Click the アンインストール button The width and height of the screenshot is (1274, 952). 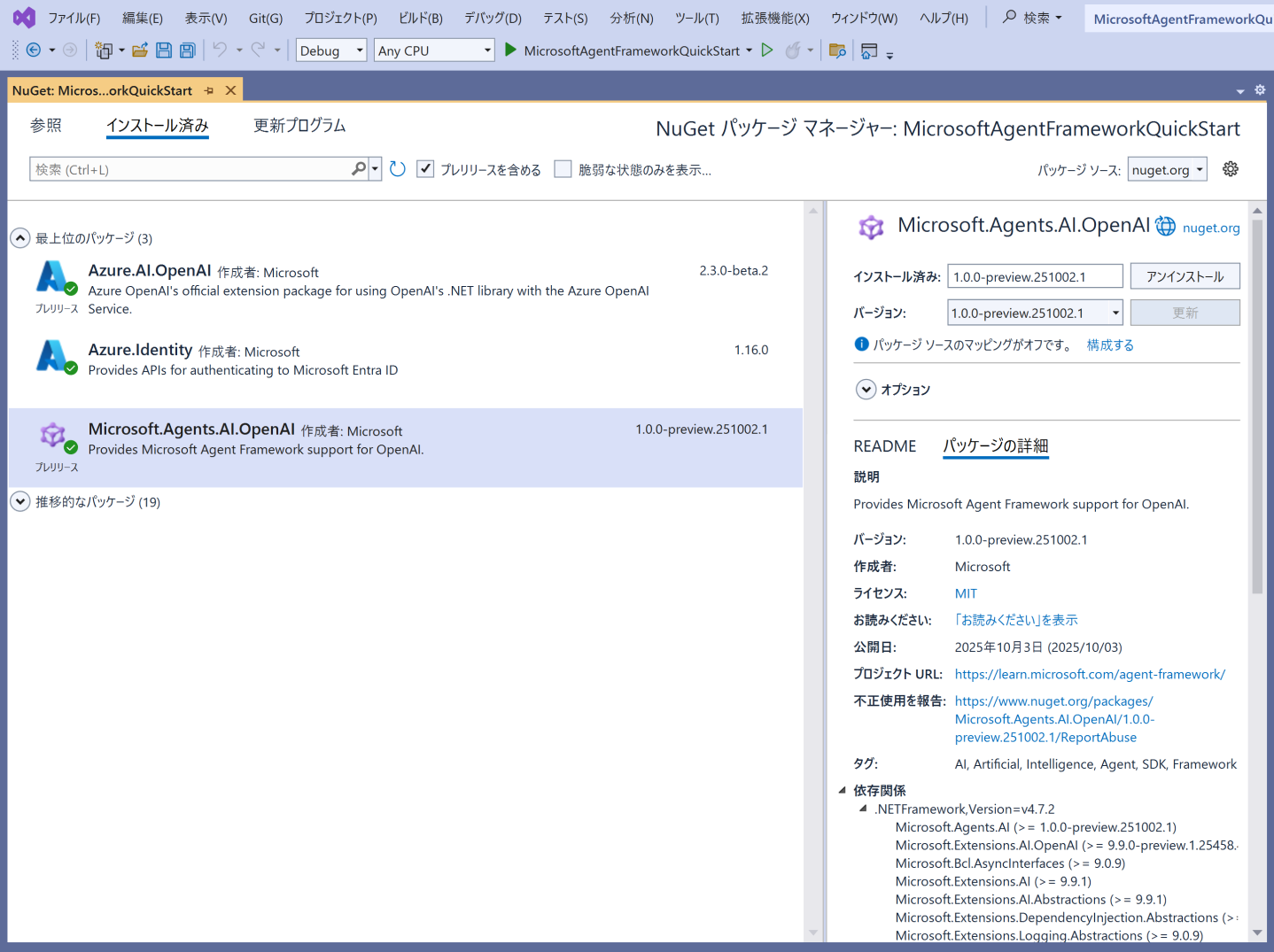(1185, 276)
